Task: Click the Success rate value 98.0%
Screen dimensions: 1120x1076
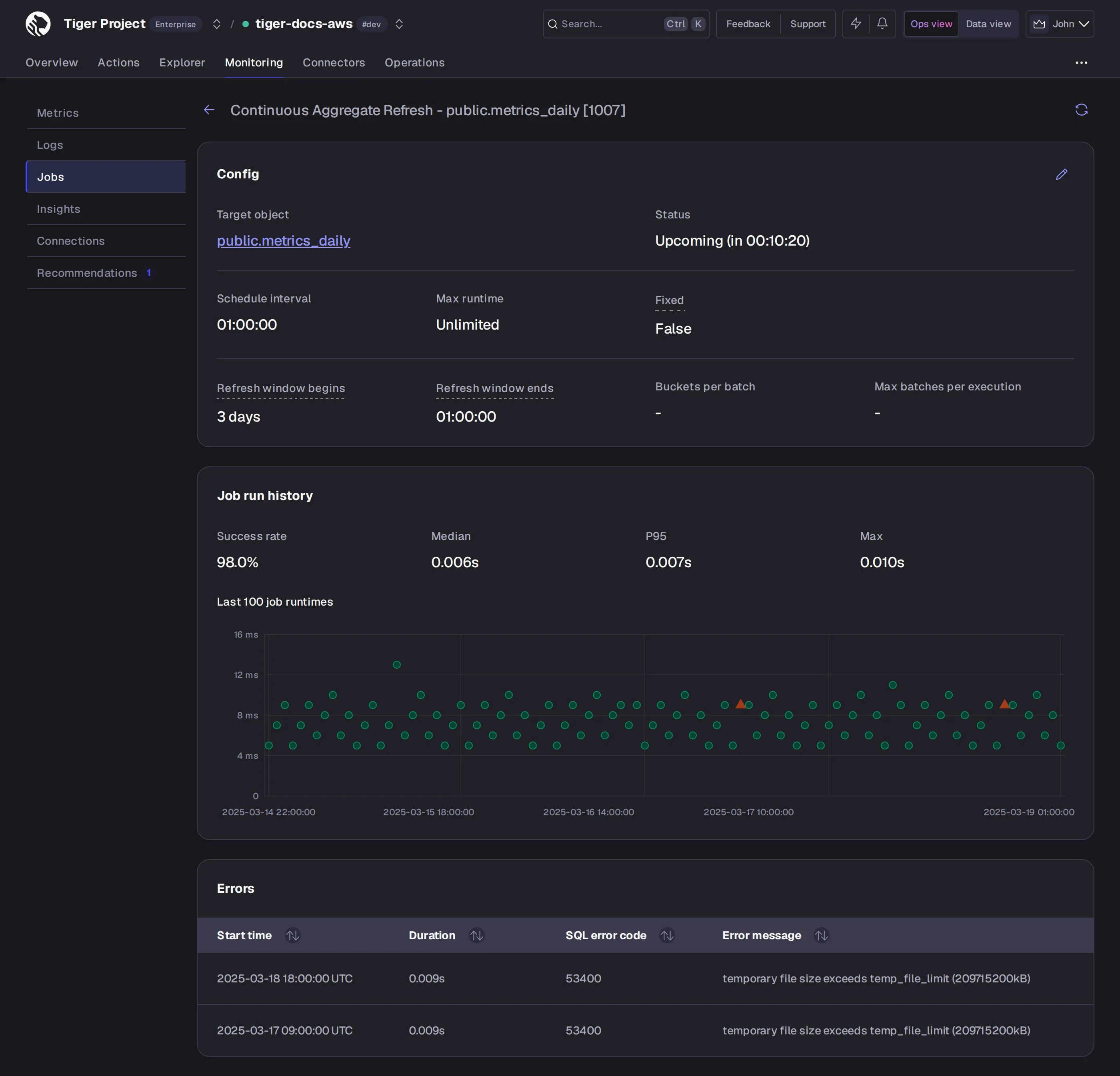Action: [237, 562]
